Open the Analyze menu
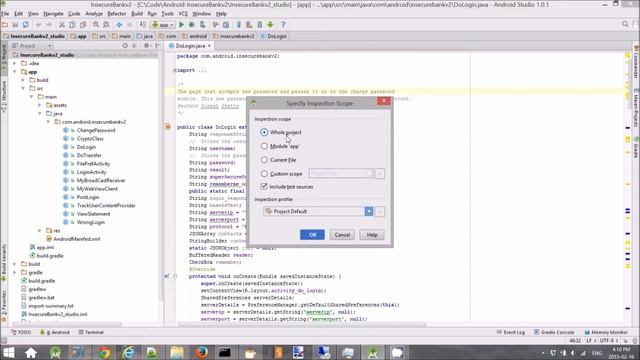The width and height of the screenshot is (640, 360). (94, 14)
